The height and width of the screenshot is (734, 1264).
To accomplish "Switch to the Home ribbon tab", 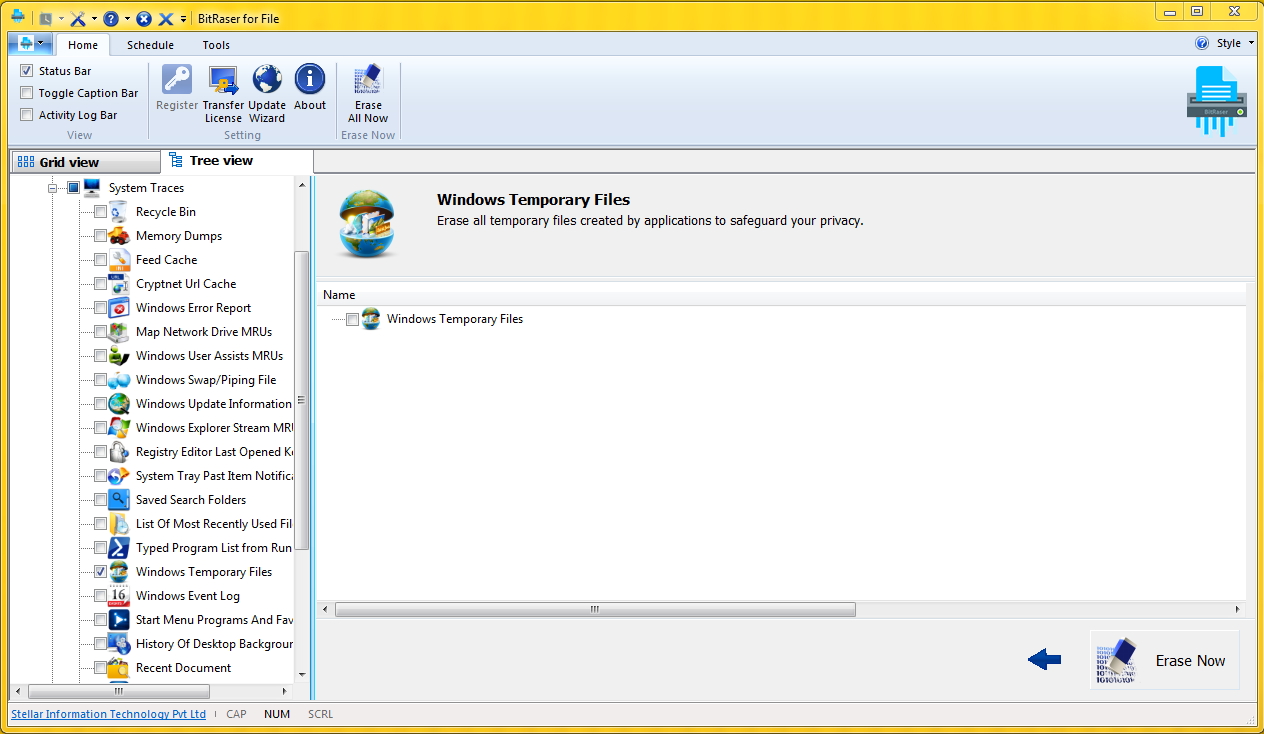I will tap(83, 45).
